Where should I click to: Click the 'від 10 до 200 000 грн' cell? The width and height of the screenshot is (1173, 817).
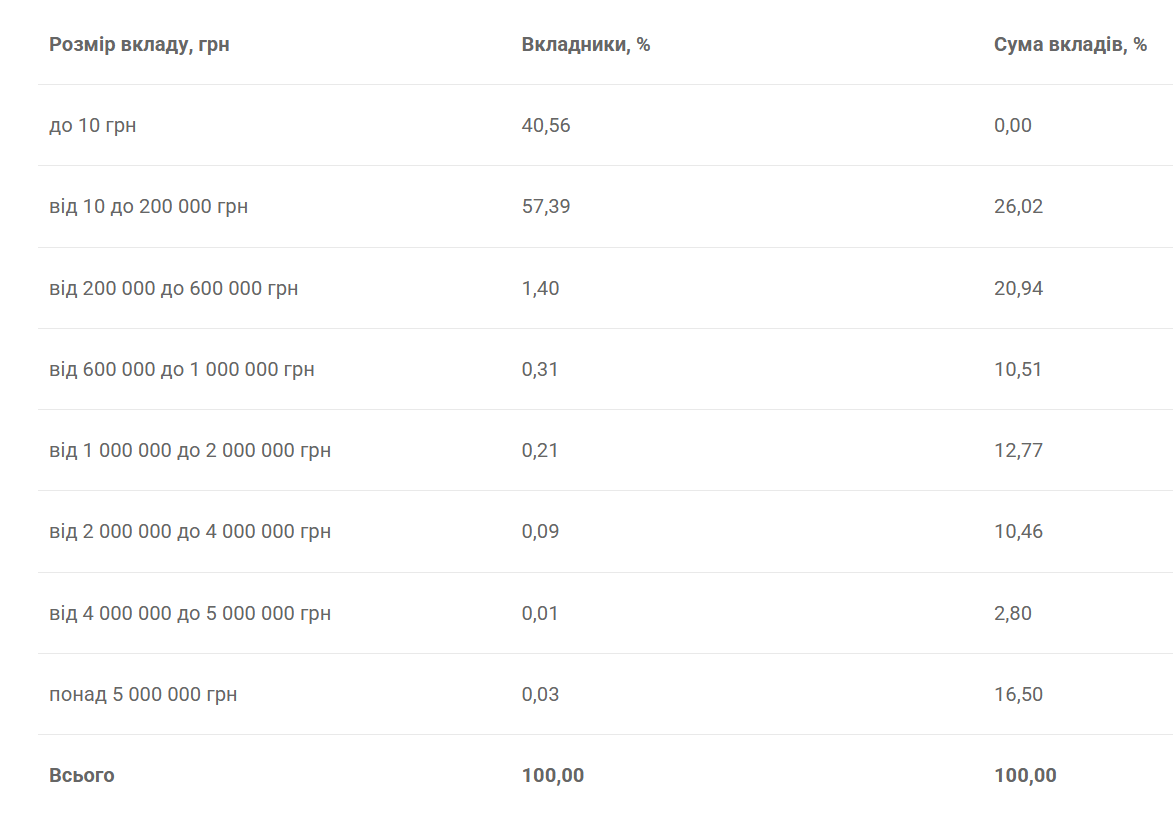click(148, 207)
